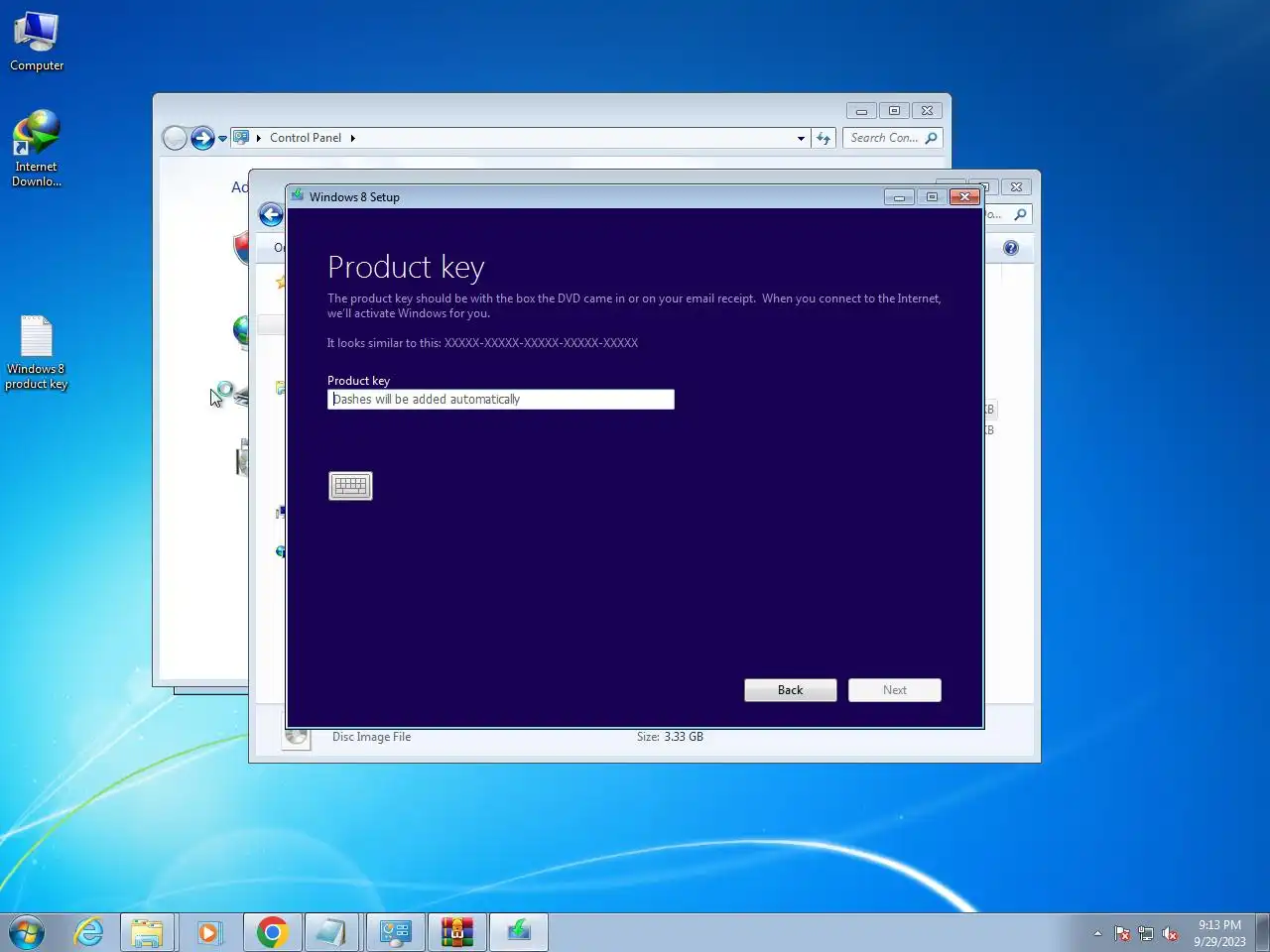Launch Internet Explorer from the taskbar
Image resolution: width=1270 pixels, height=952 pixels.
[89, 932]
